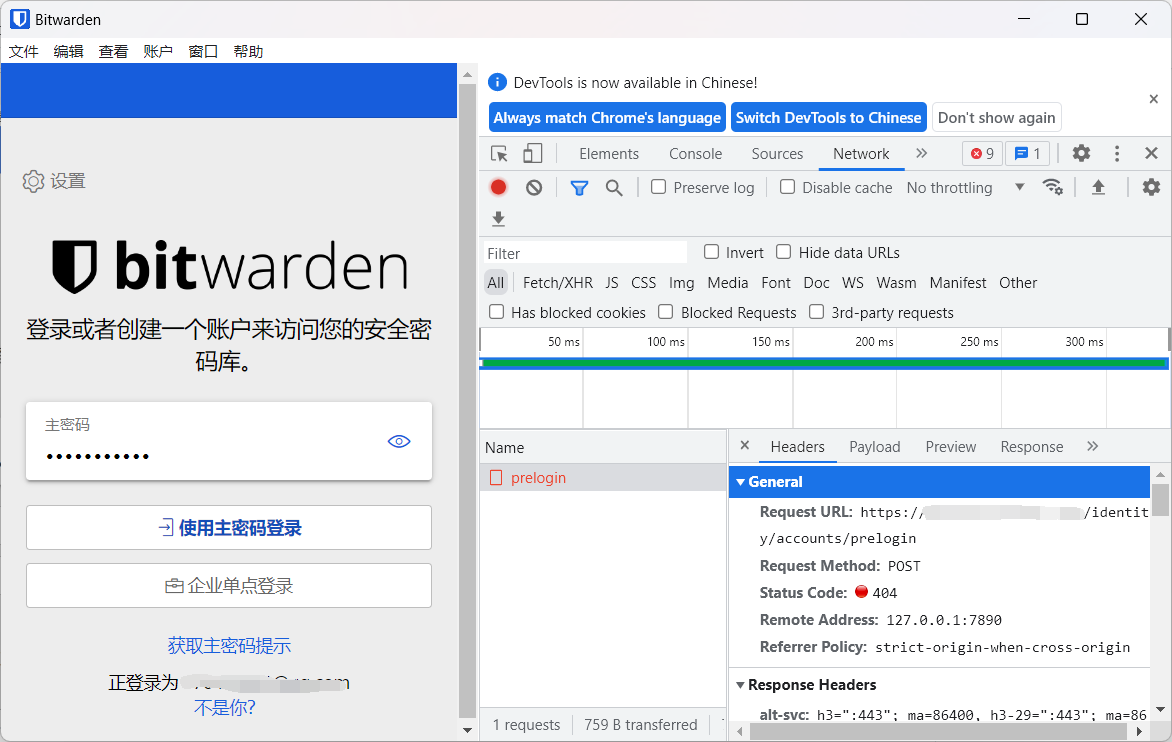Open network conditions wifi icon

tap(1052, 188)
